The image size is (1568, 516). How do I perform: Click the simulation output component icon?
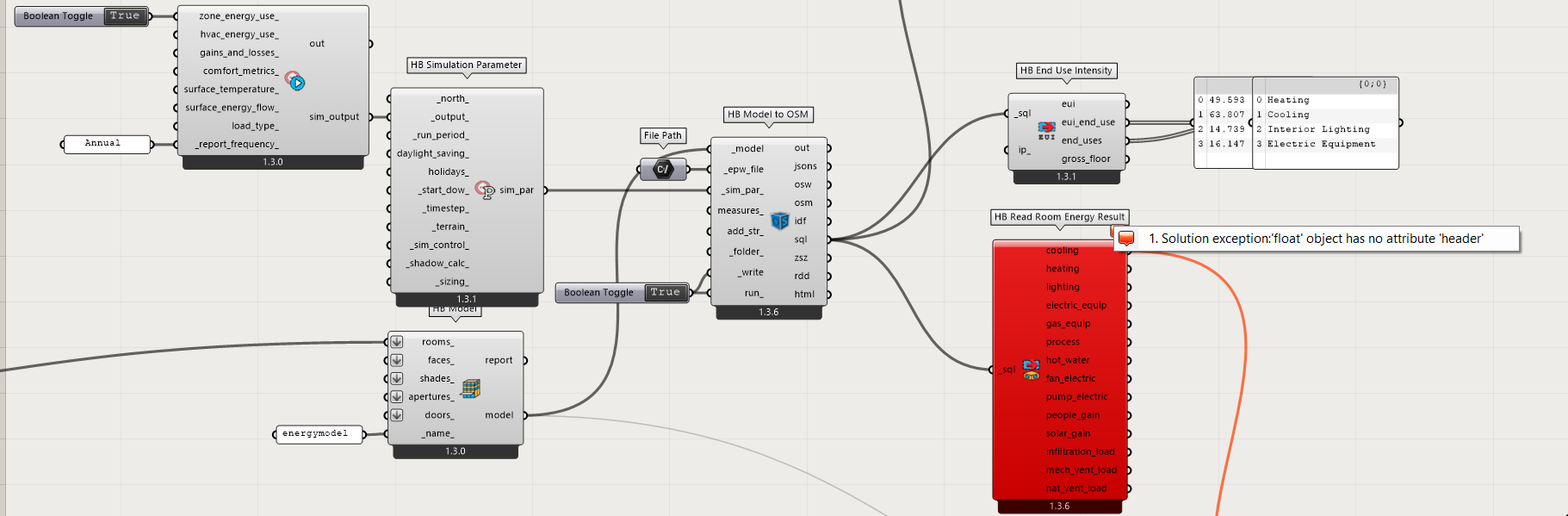294,82
